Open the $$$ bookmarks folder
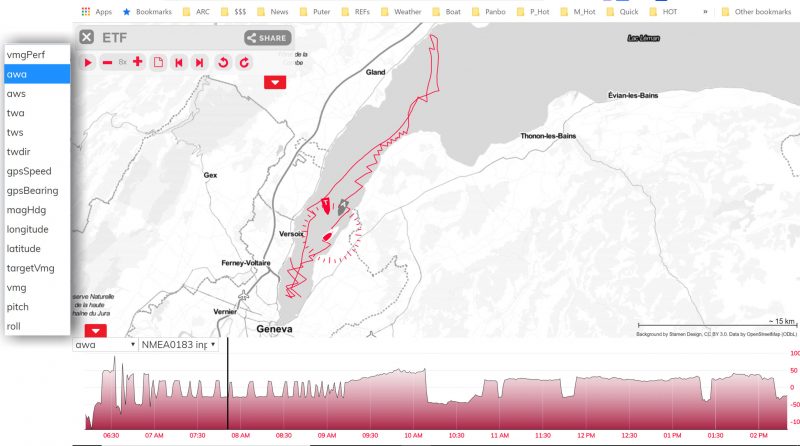Viewport: 800px width, 446px height. tap(234, 11)
